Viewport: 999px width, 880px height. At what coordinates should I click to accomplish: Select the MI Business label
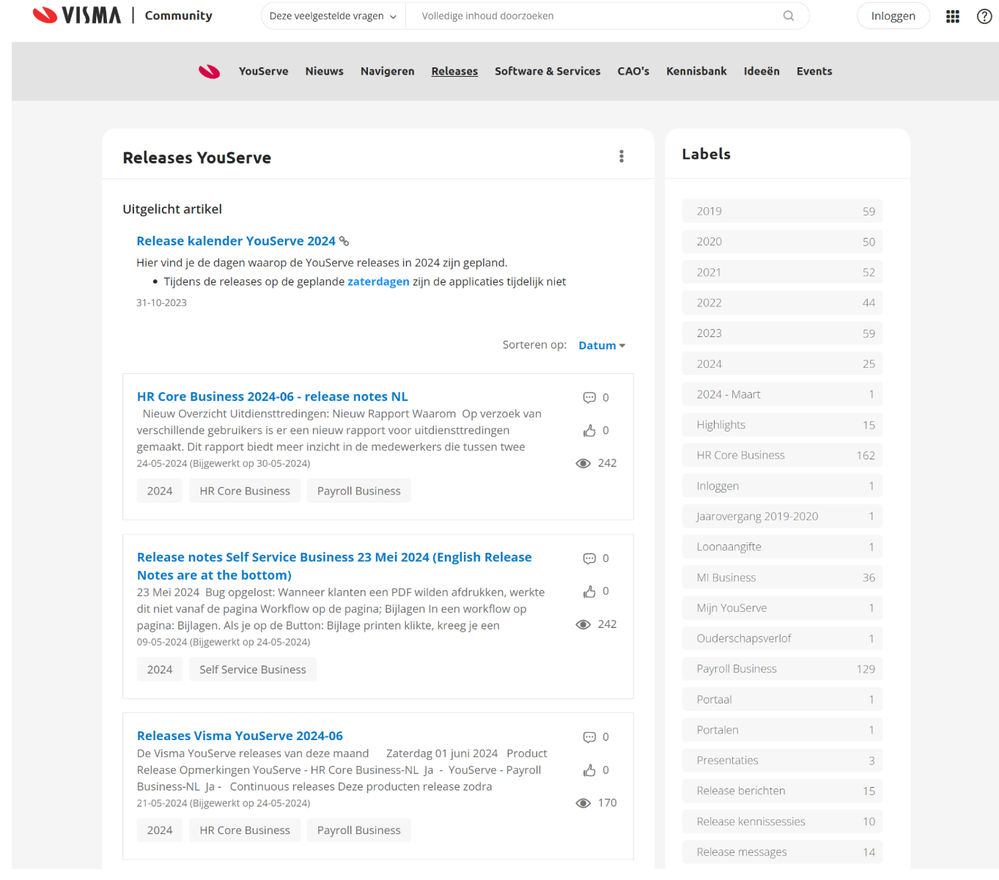[x=782, y=577]
